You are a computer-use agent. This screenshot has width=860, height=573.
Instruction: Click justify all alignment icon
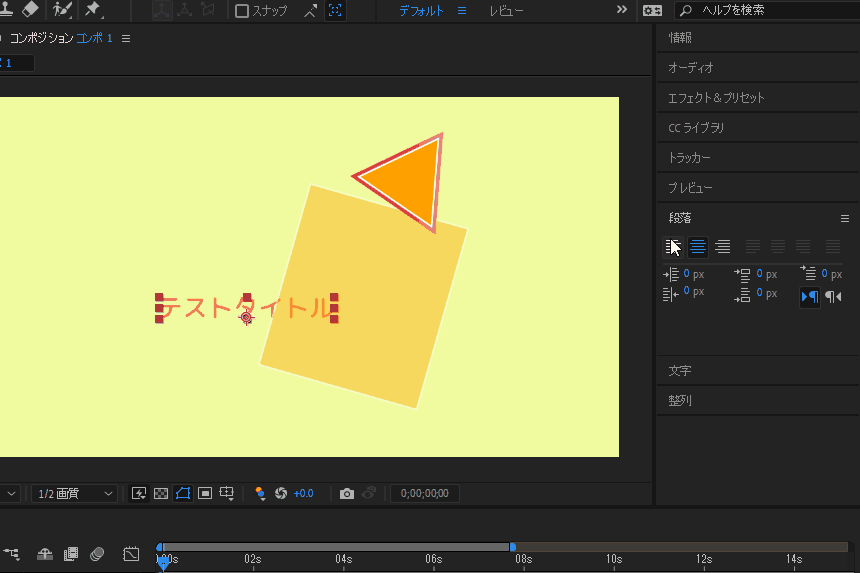point(833,247)
